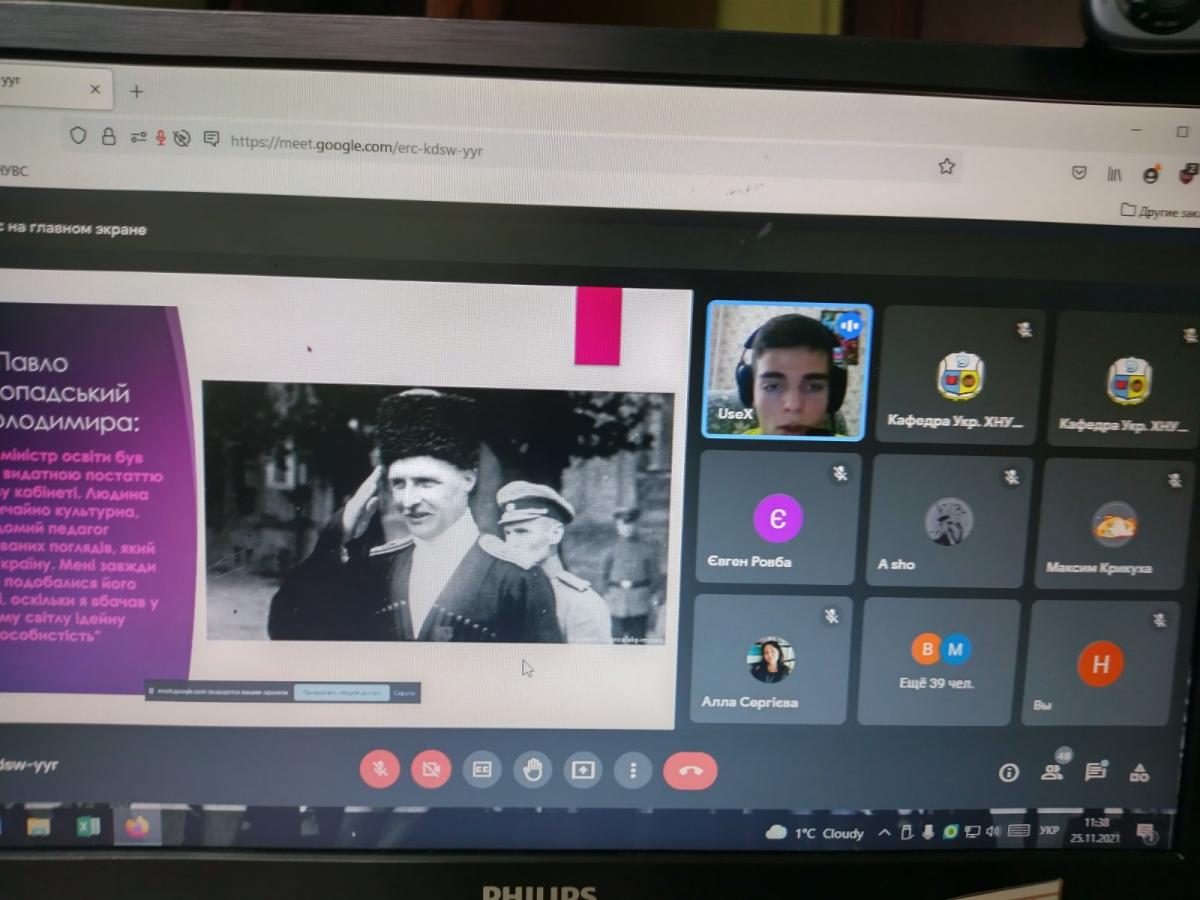This screenshot has height=900, width=1200.
Task: Select Євген Ровба participant tile
Action: [x=778, y=516]
